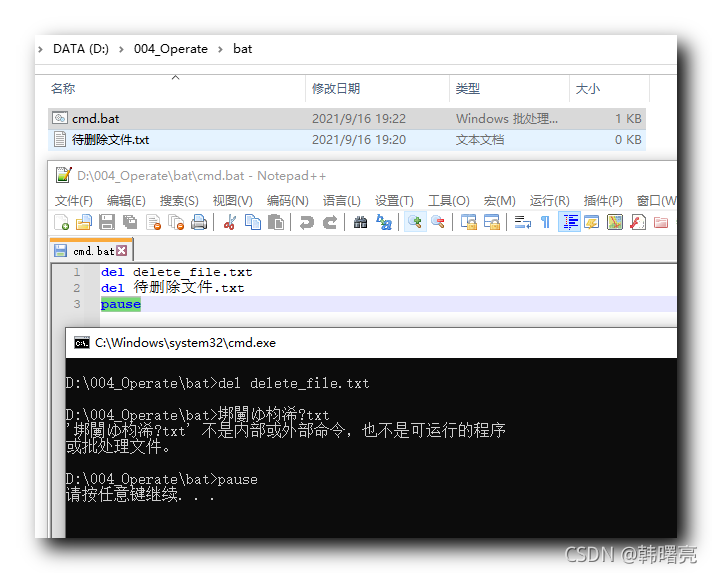Viewport: 712px width, 573px height.
Task: Click the Close document icon
Action: tap(153, 222)
